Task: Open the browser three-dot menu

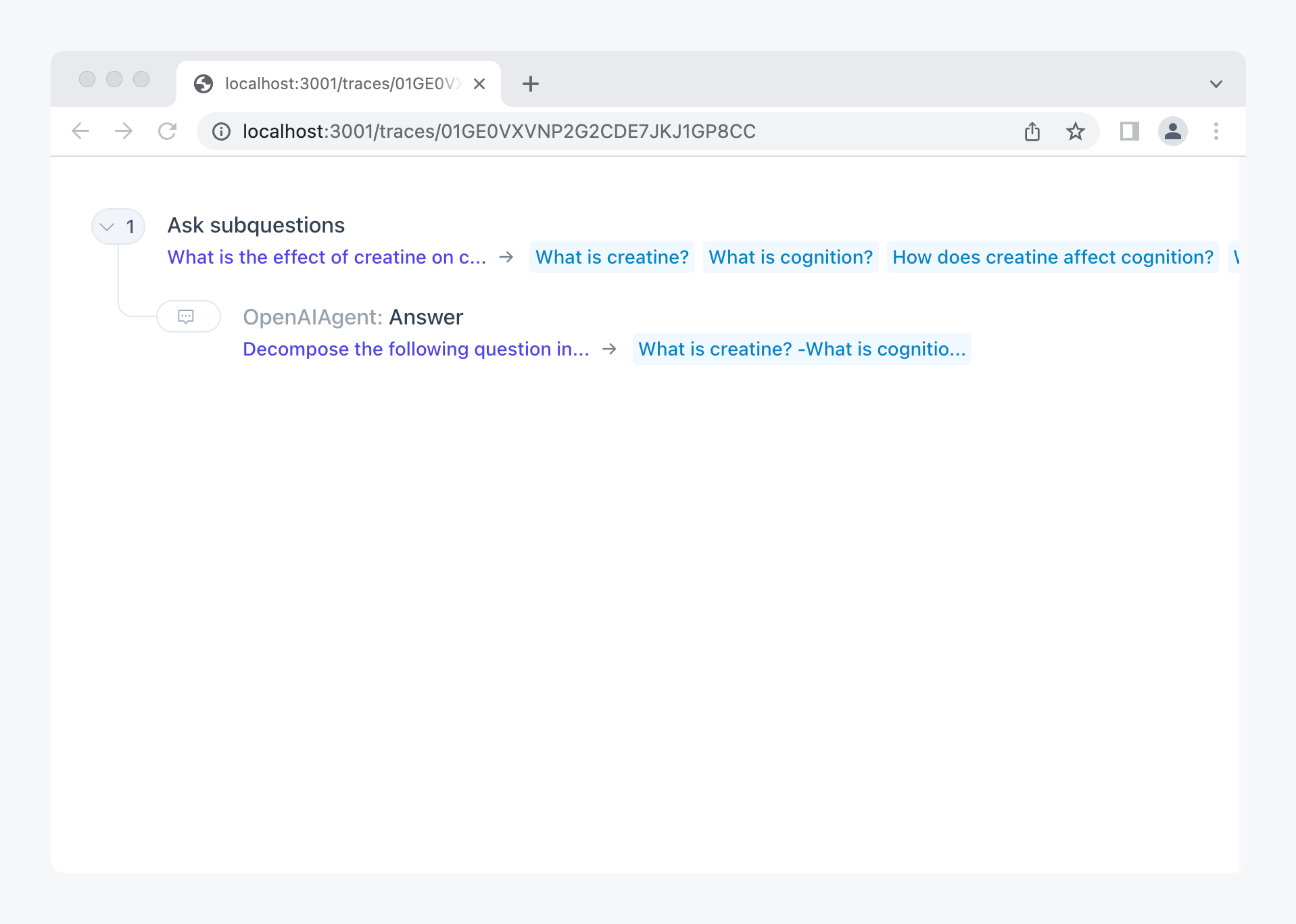Action: click(x=1216, y=131)
